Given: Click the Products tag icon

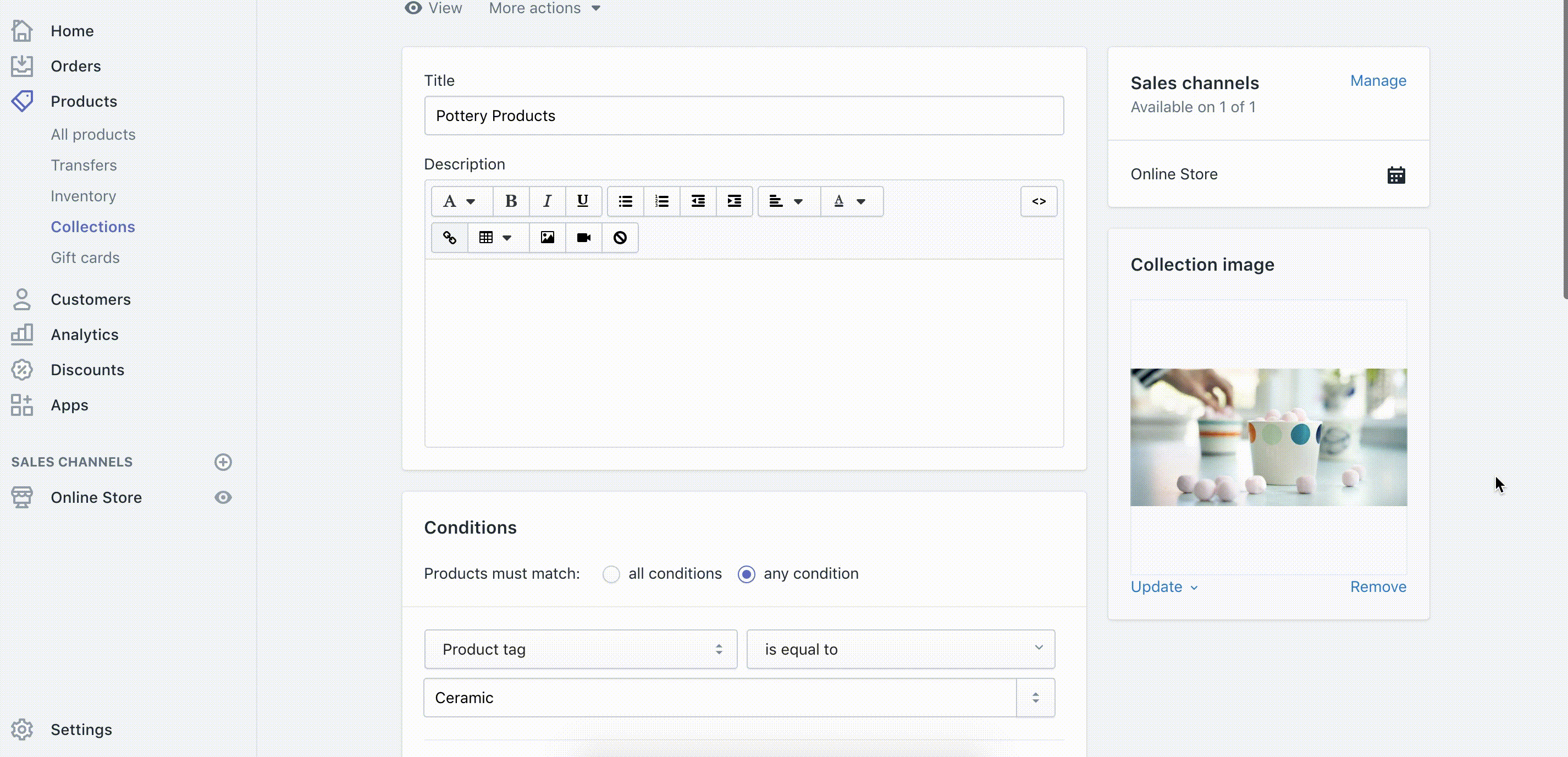Looking at the screenshot, I should click(x=22, y=101).
